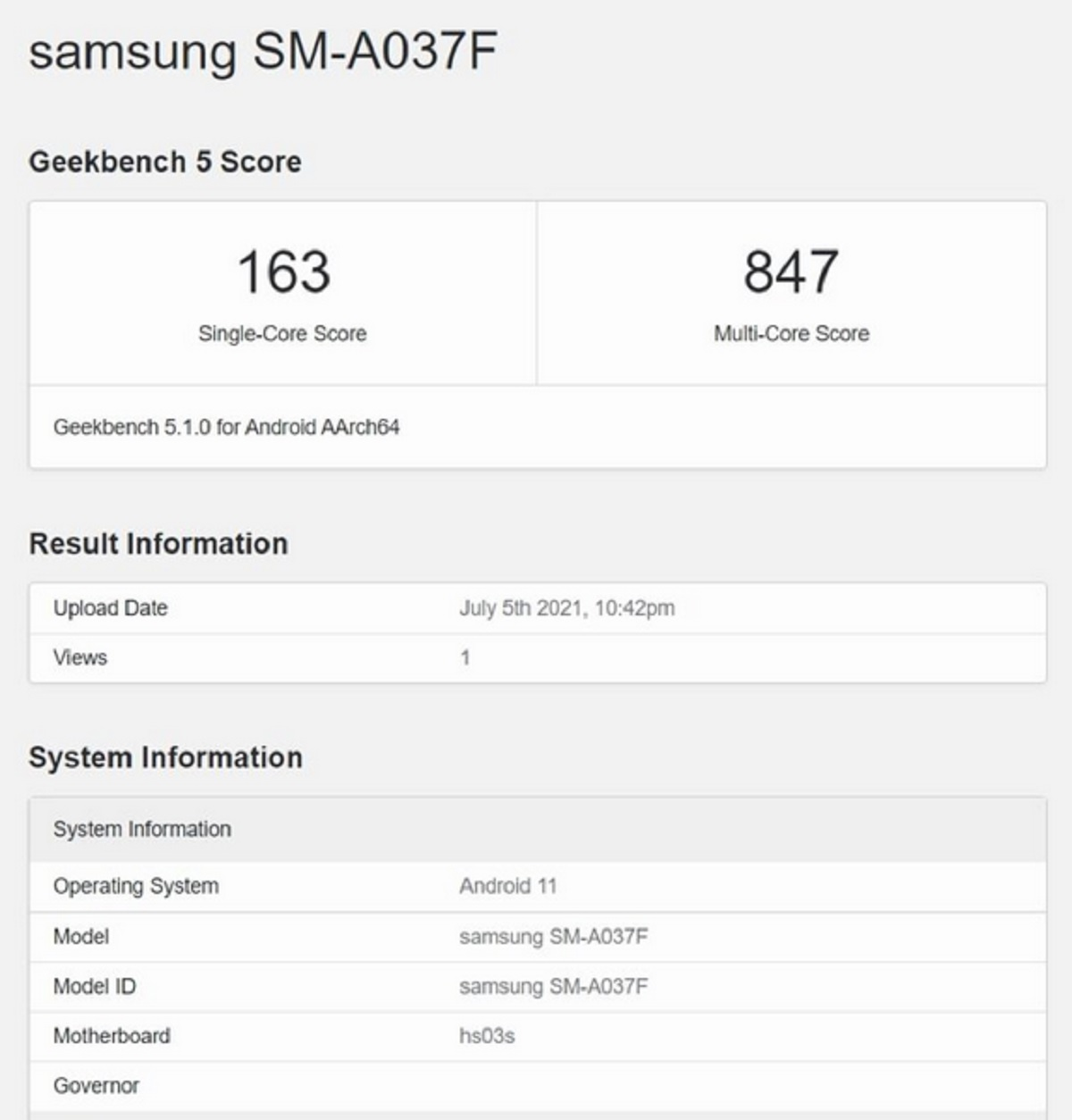Click the 'Views' row label
Image resolution: width=1072 pixels, height=1120 pixels.
pos(80,657)
